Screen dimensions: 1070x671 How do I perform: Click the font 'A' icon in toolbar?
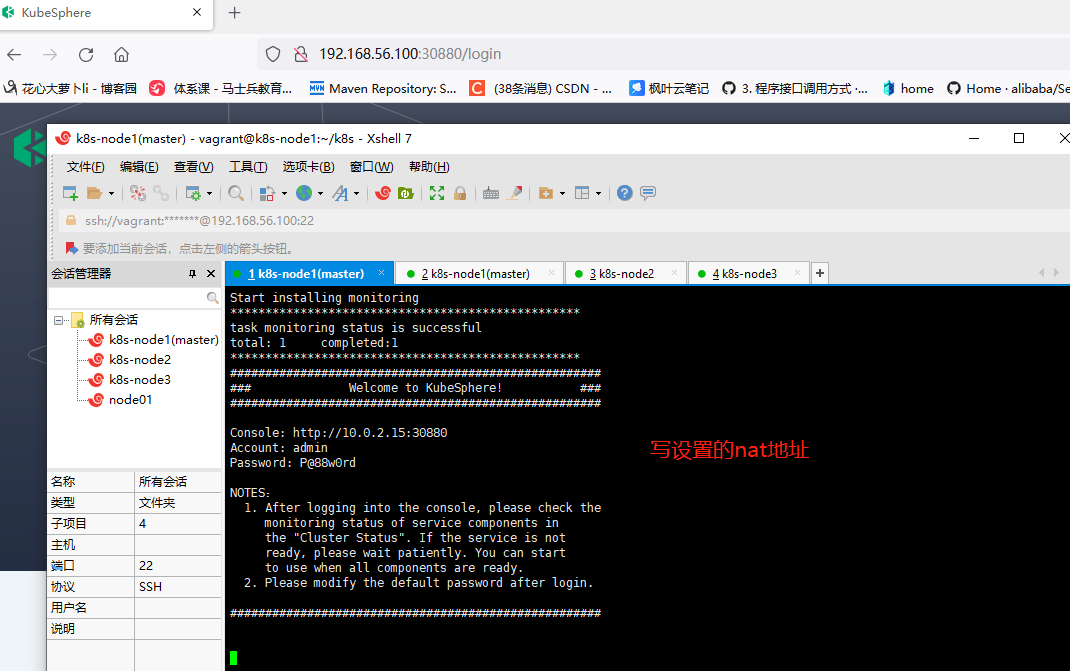pyautogui.click(x=341, y=193)
